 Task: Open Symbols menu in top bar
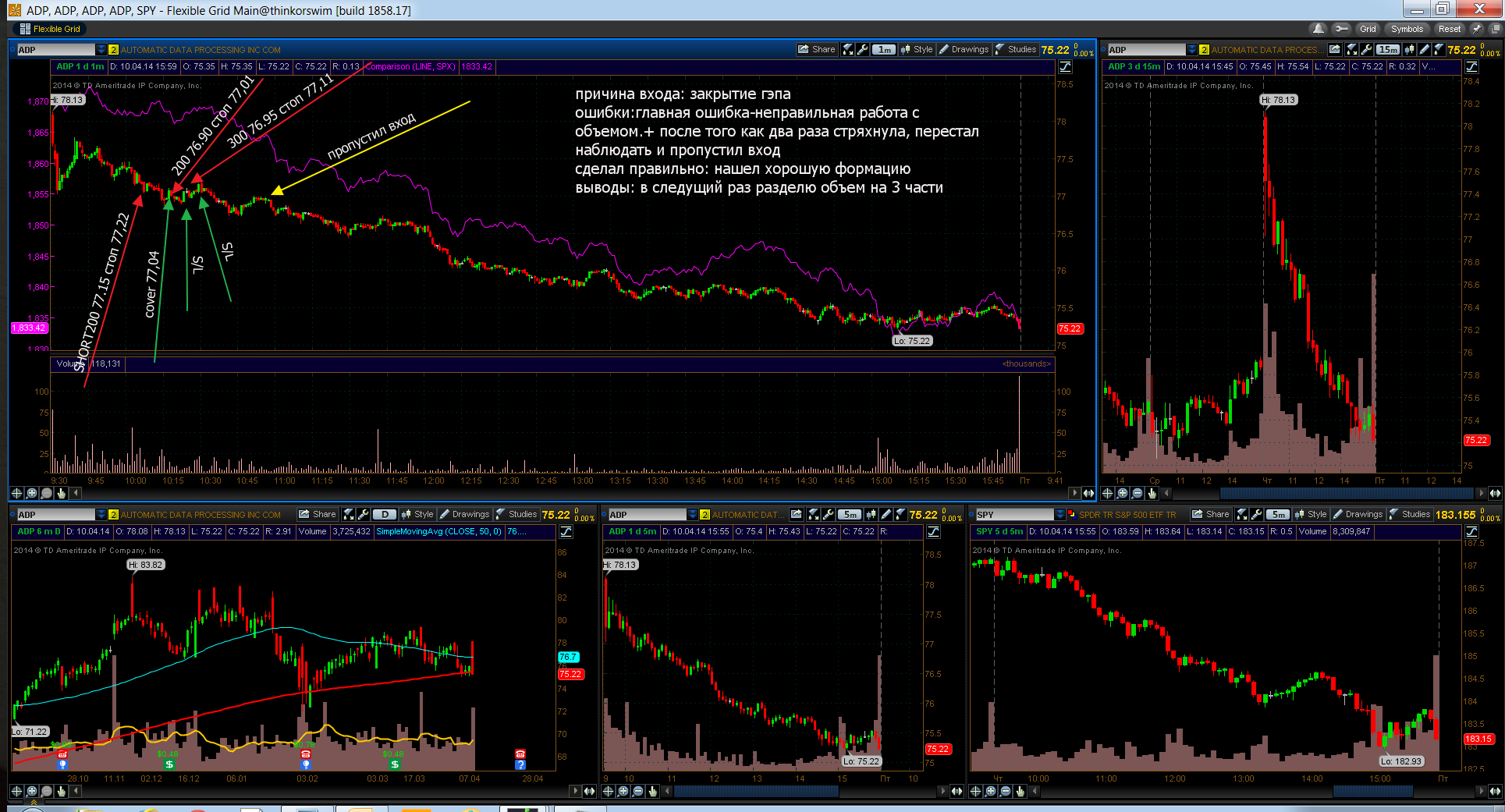[x=1407, y=29]
